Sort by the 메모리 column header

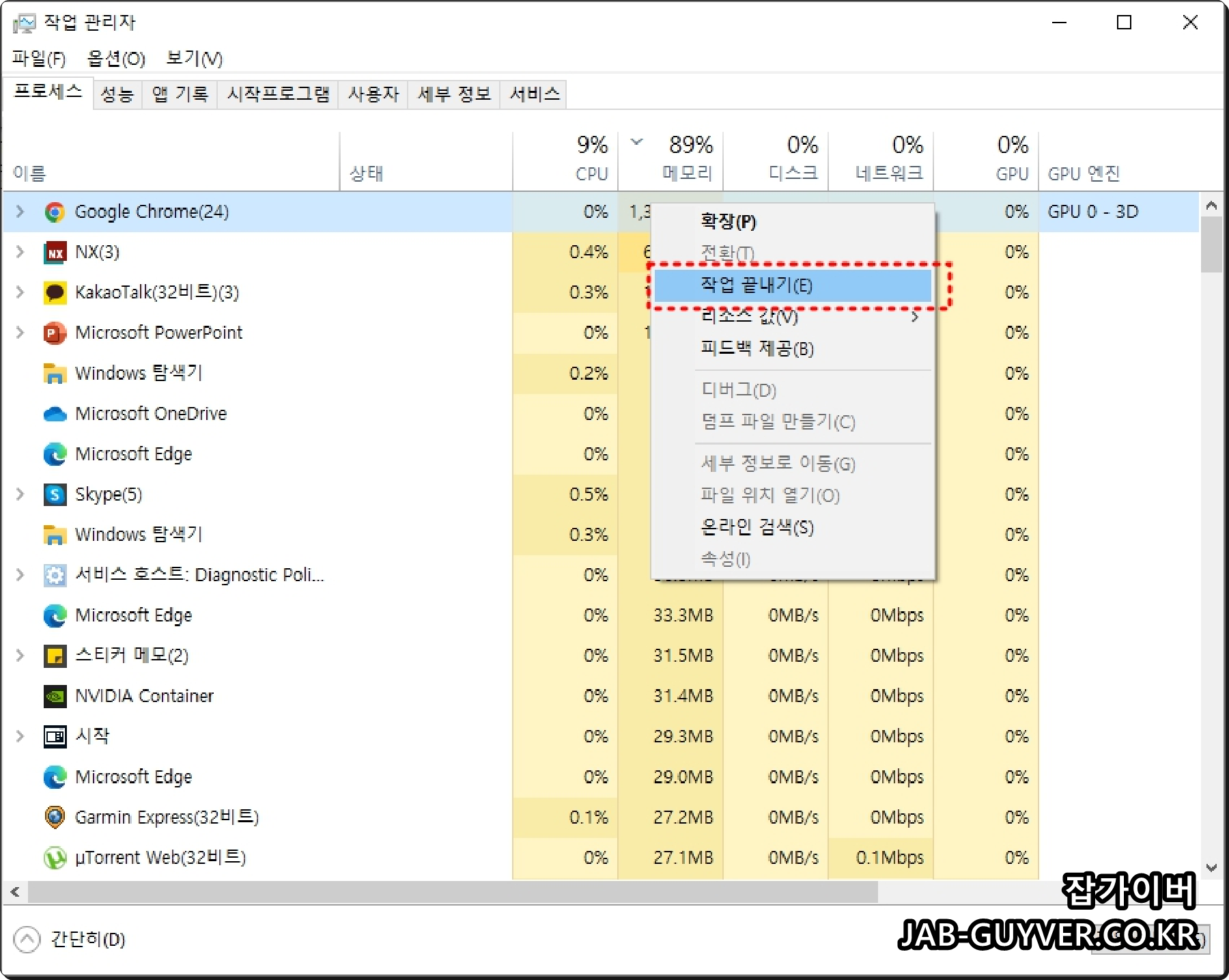[670, 160]
